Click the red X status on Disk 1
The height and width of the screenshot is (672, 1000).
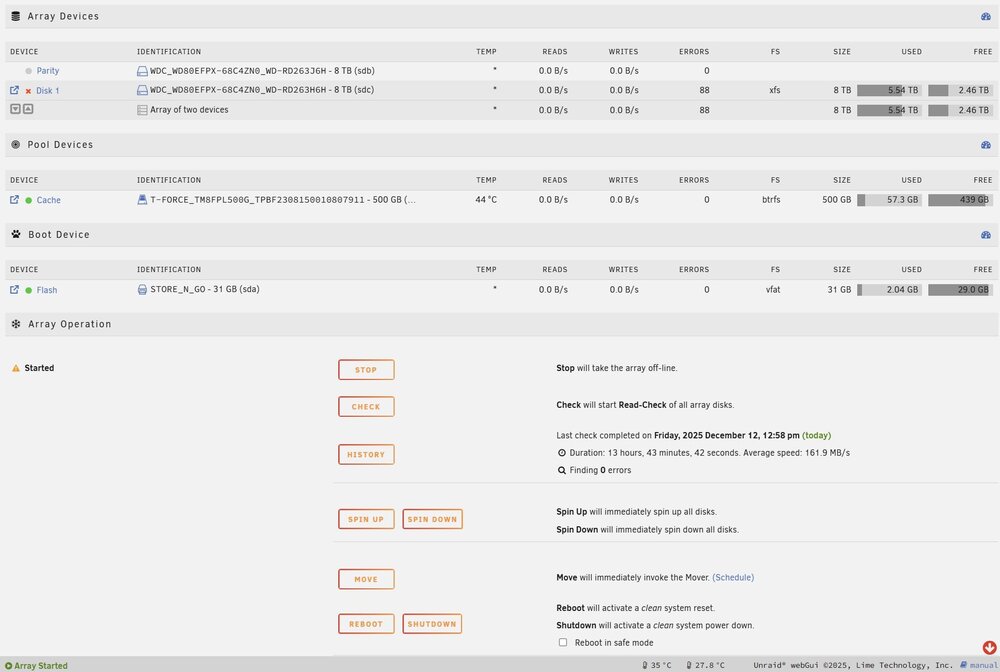point(28,91)
